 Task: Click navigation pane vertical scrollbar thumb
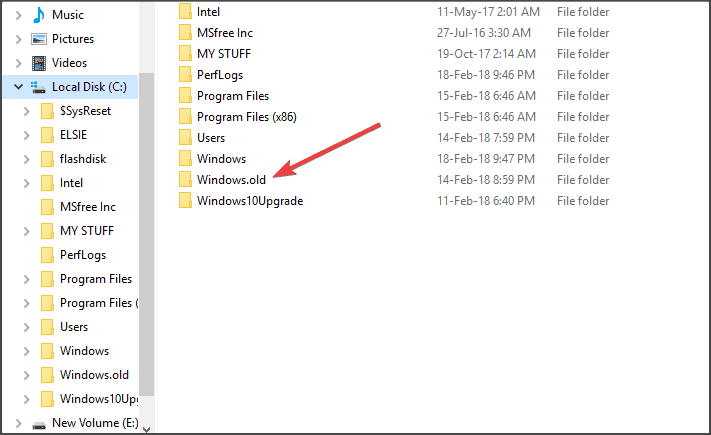coord(146,234)
